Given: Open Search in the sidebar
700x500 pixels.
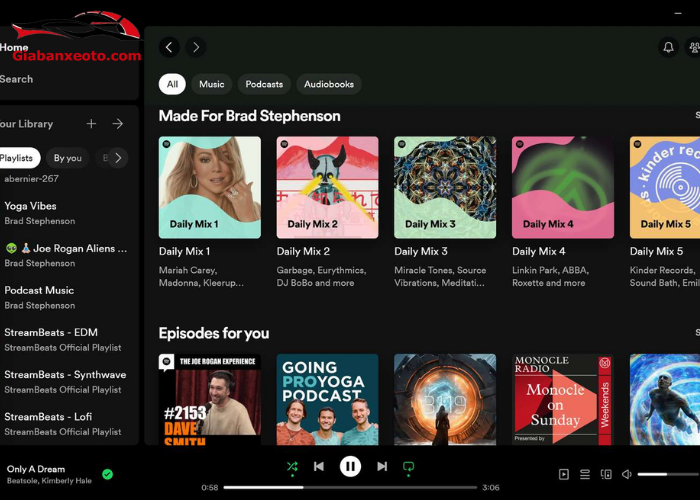Looking at the screenshot, I should (17, 79).
